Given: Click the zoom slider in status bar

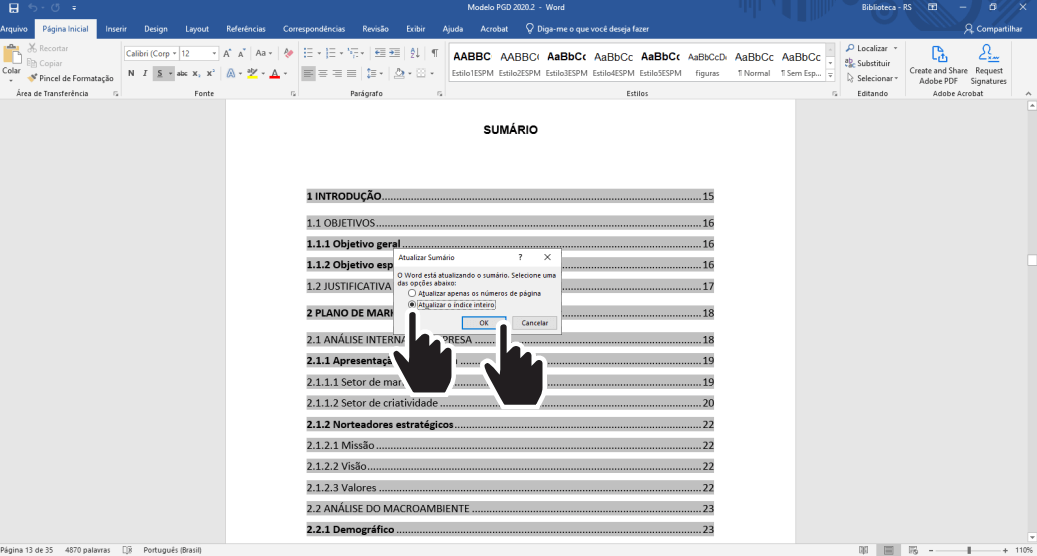Looking at the screenshot, I should 968,550.
